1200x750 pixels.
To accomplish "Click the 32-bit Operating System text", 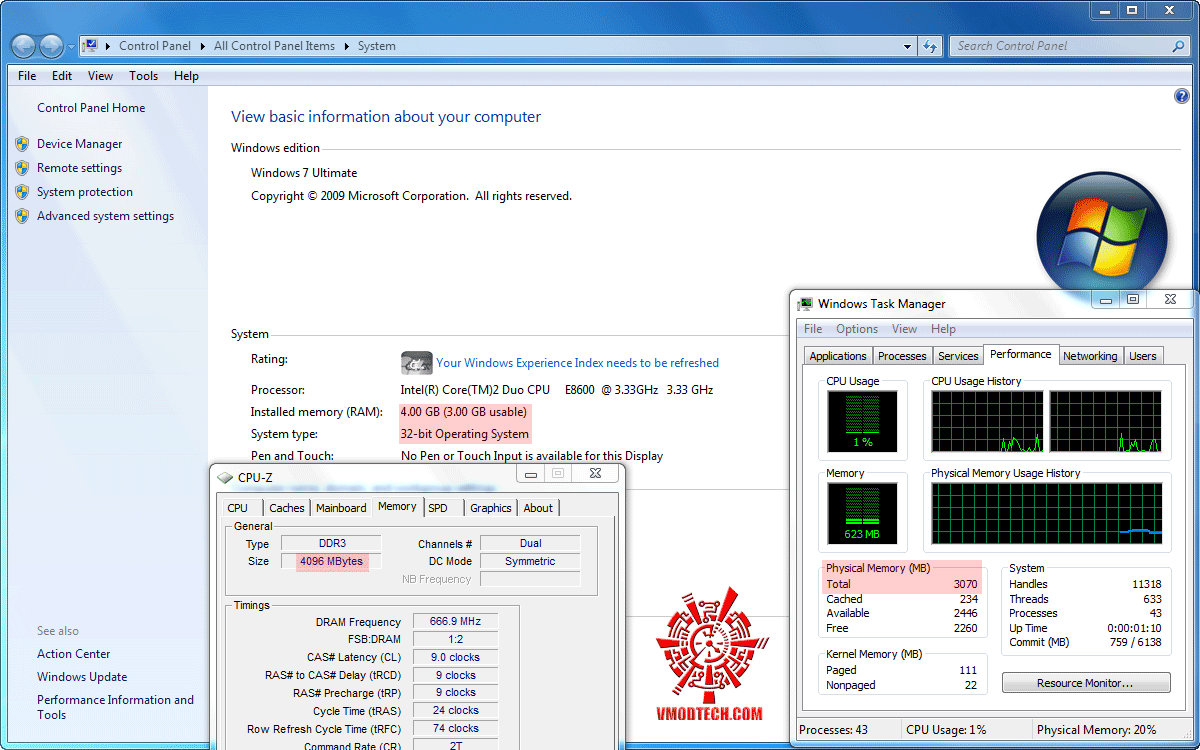I will click(464, 434).
